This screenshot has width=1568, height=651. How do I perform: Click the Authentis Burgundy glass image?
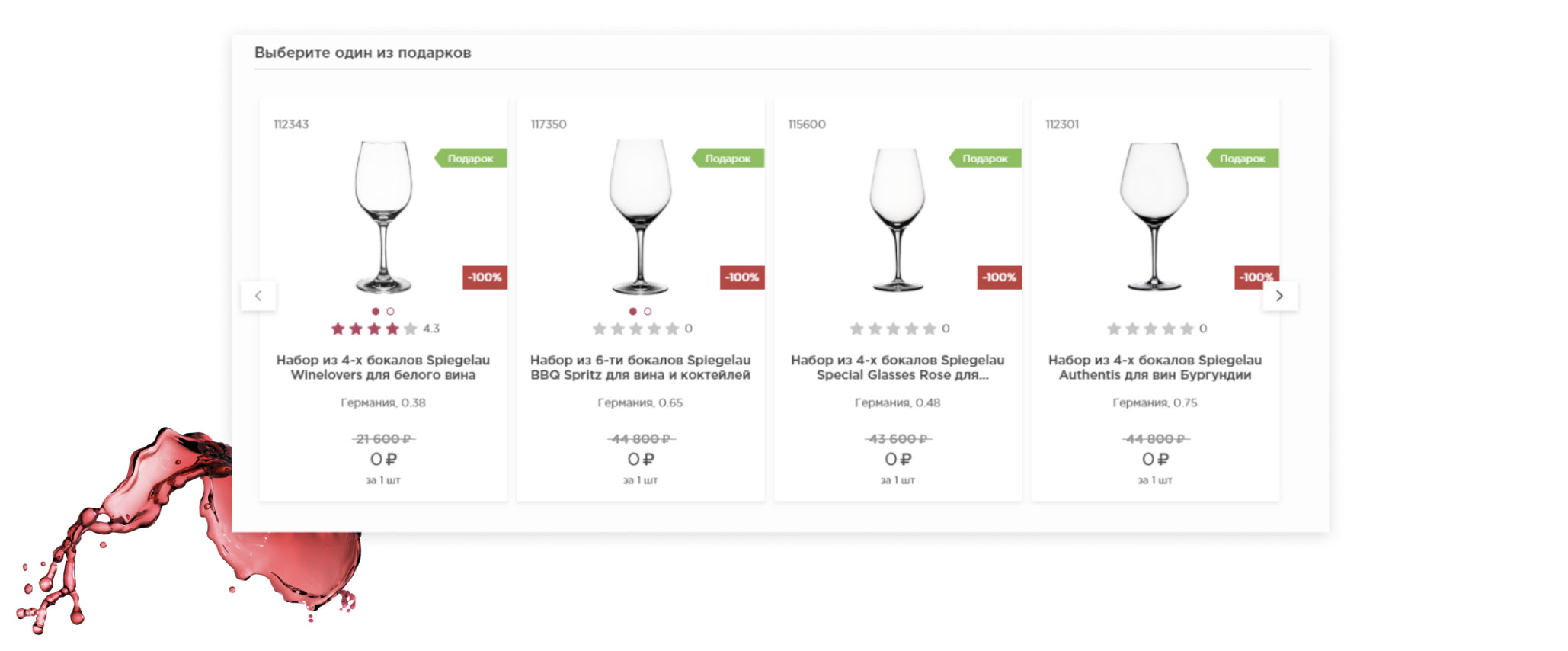point(1154,217)
